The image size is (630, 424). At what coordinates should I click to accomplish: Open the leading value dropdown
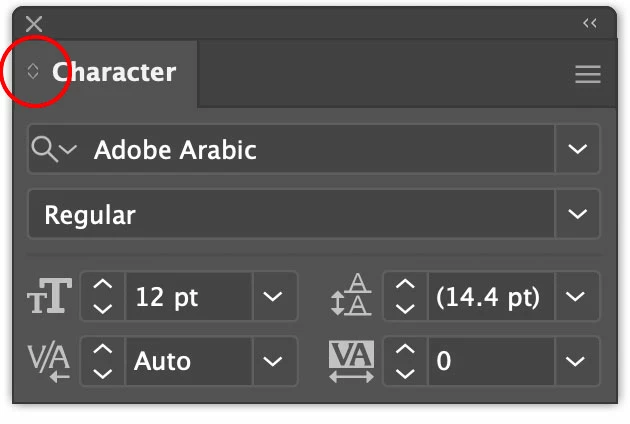click(575, 297)
